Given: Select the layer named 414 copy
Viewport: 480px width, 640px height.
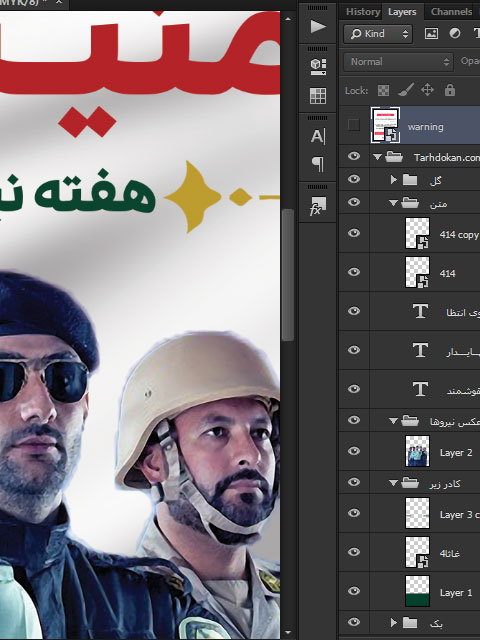Looking at the screenshot, I should click(459, 235).
